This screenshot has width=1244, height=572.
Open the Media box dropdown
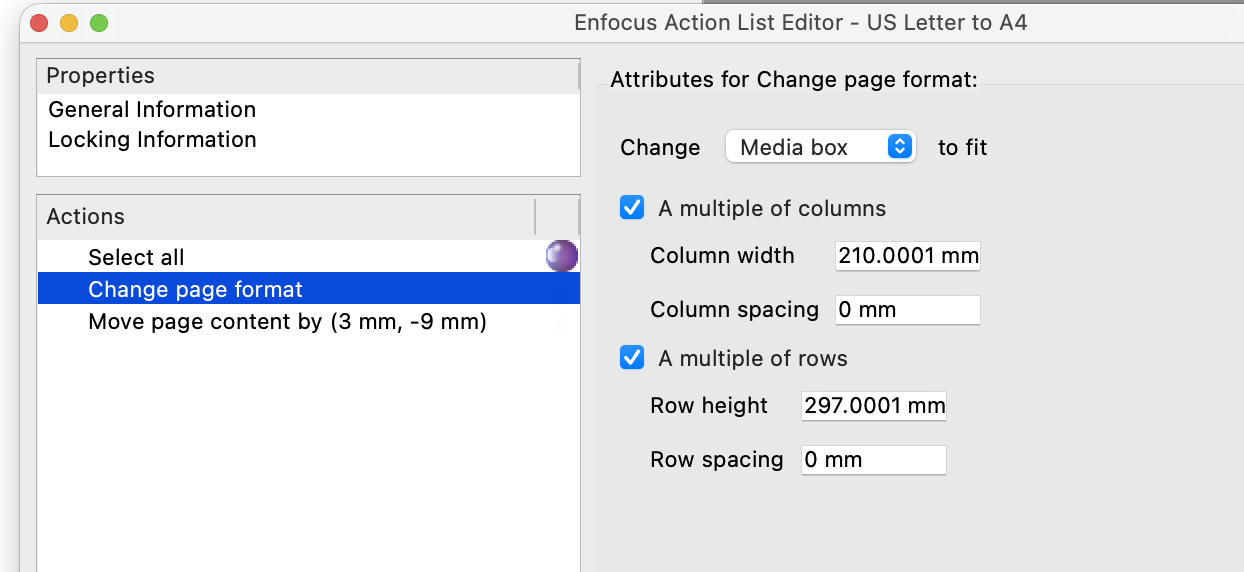coord(820,147)
